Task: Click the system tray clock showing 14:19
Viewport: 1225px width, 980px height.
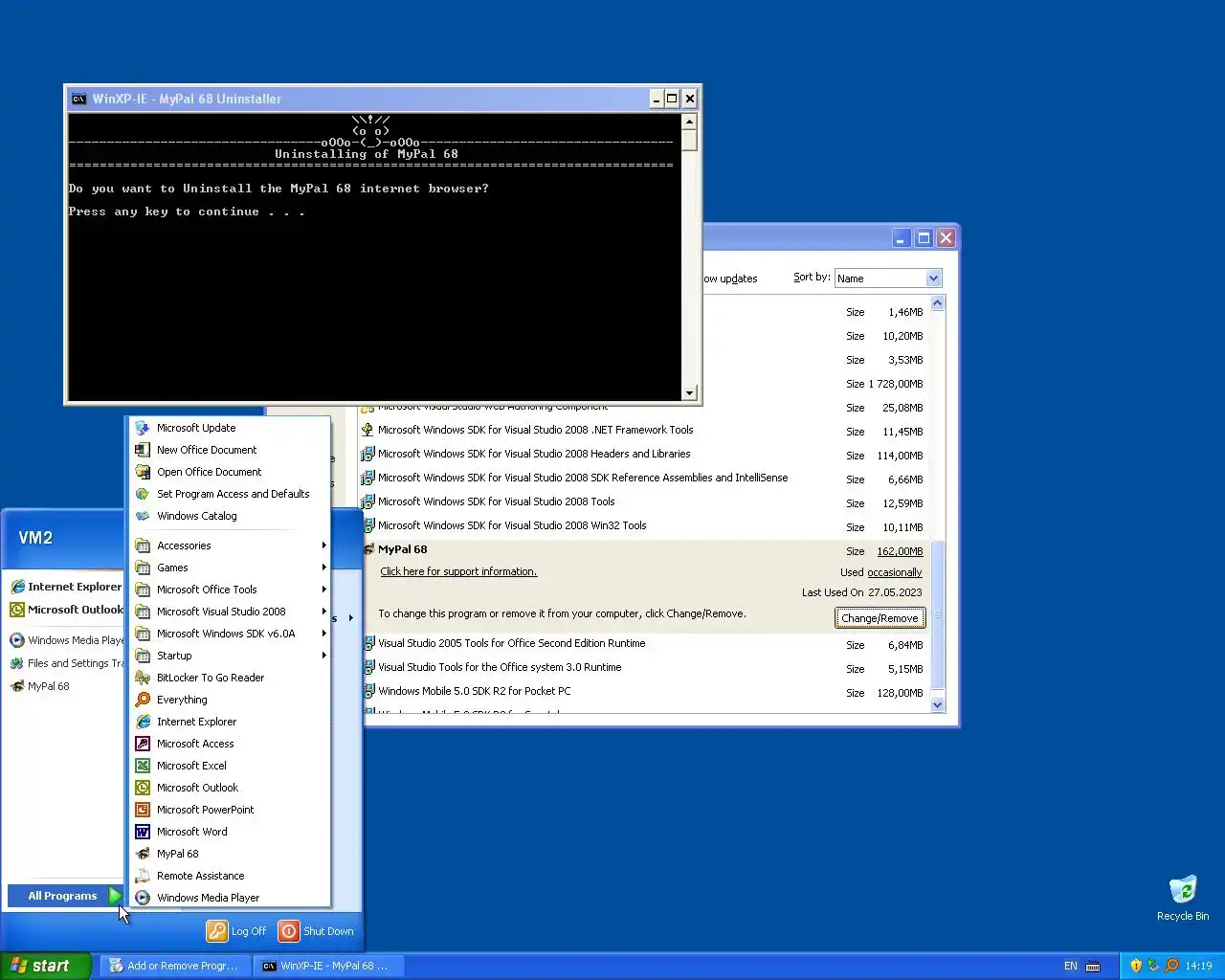Action: click(1198, 966)
